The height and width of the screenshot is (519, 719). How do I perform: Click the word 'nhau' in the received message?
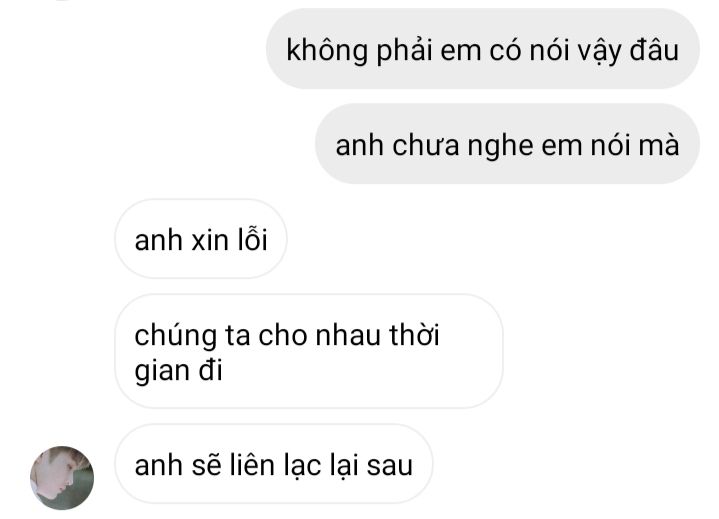pyautogui.click(x=348, y=335)
